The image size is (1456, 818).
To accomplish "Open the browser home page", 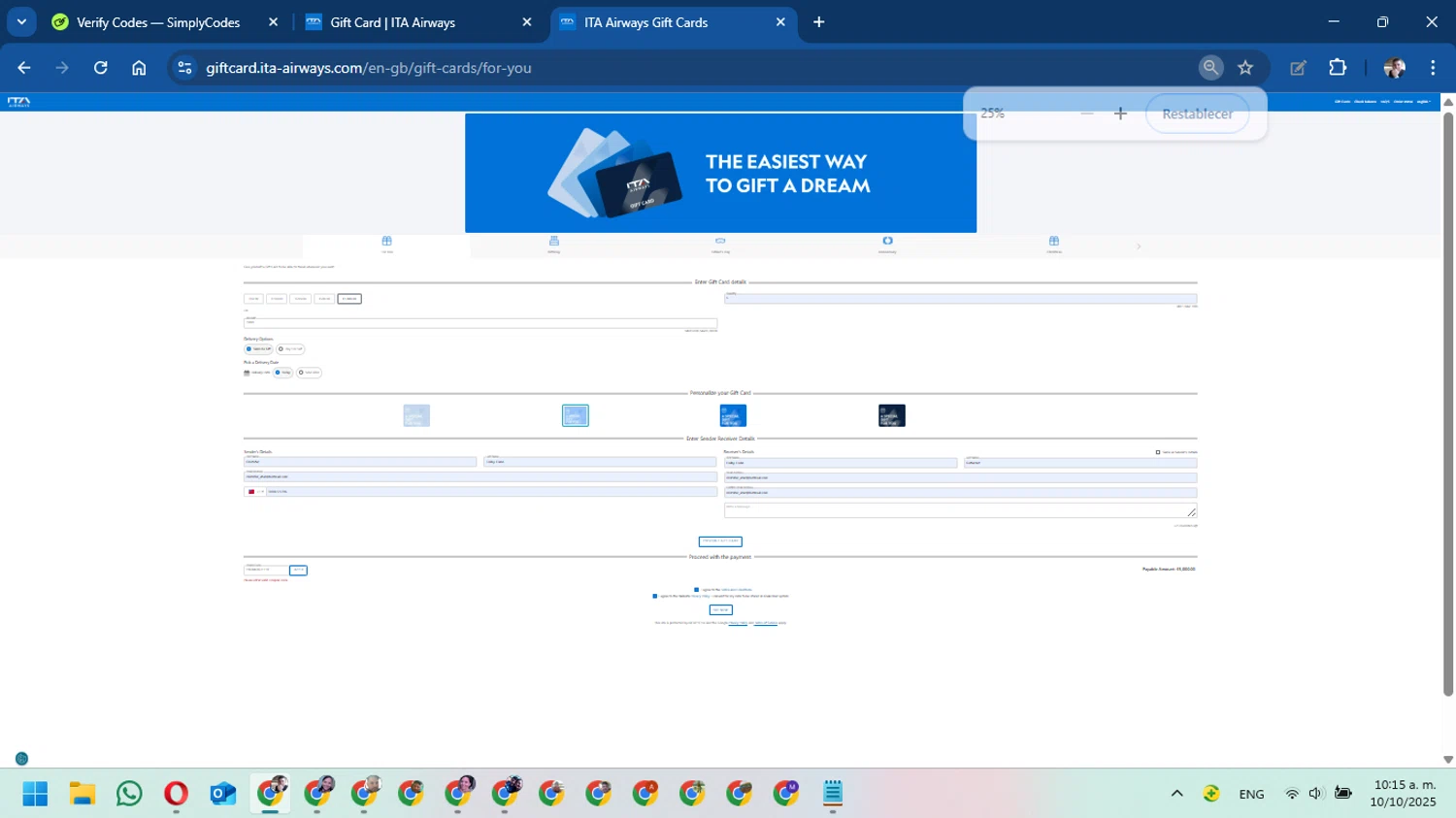I will 139,68.
